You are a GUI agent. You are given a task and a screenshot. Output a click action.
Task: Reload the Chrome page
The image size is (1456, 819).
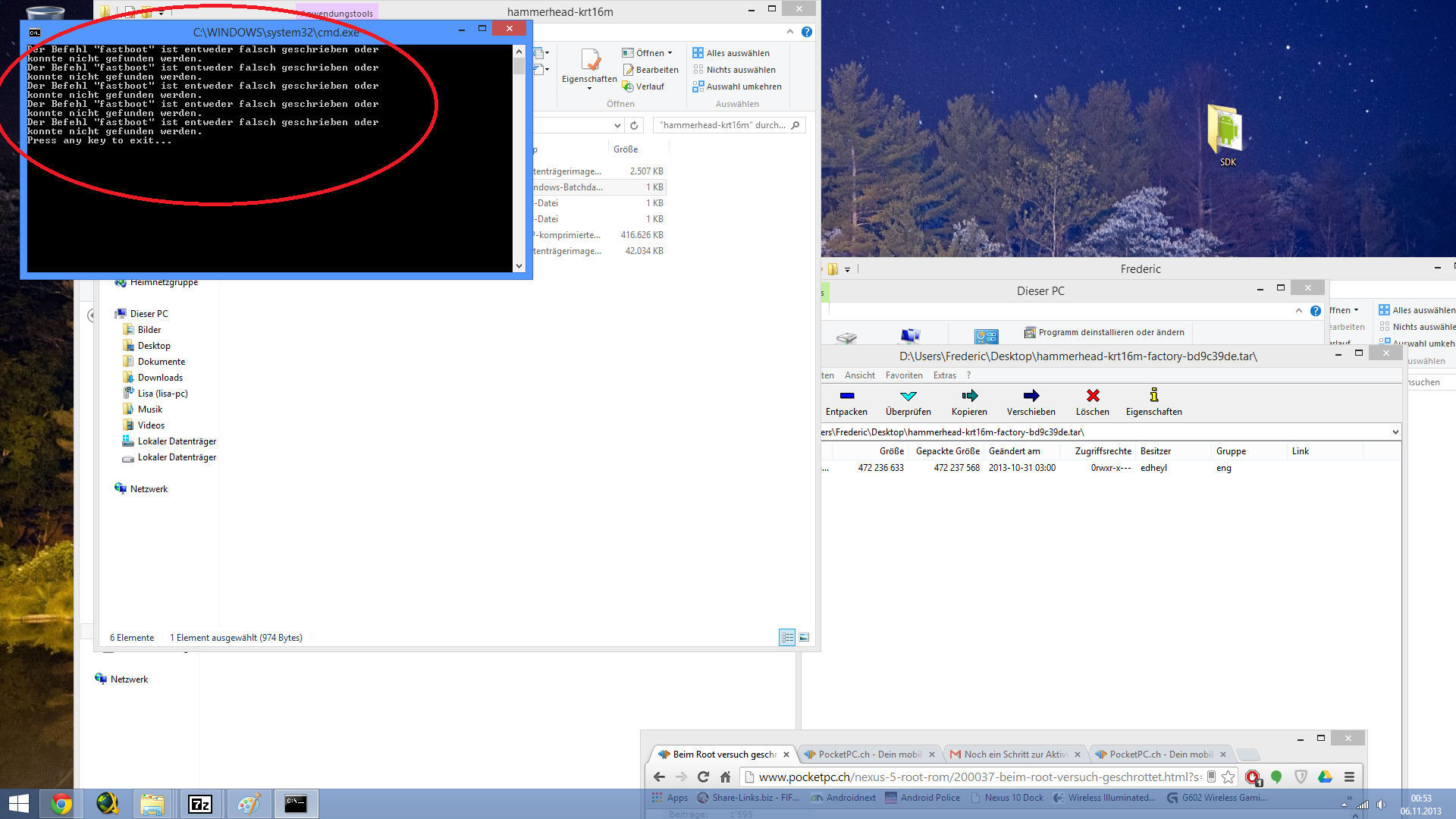[x=703, y=777]
